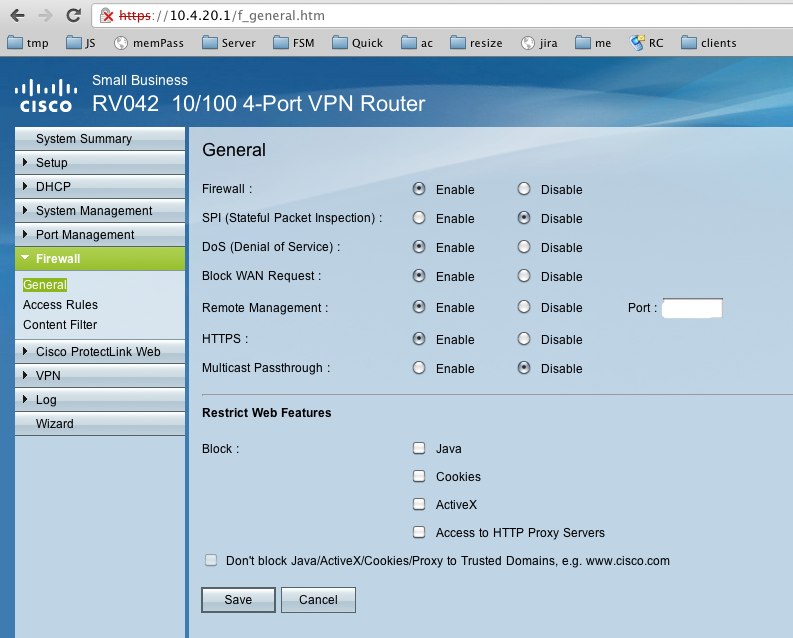The height and width of the screenshot is (638, 793).
Task: Open the Quick bookmark folder
Action: [358, 43]
